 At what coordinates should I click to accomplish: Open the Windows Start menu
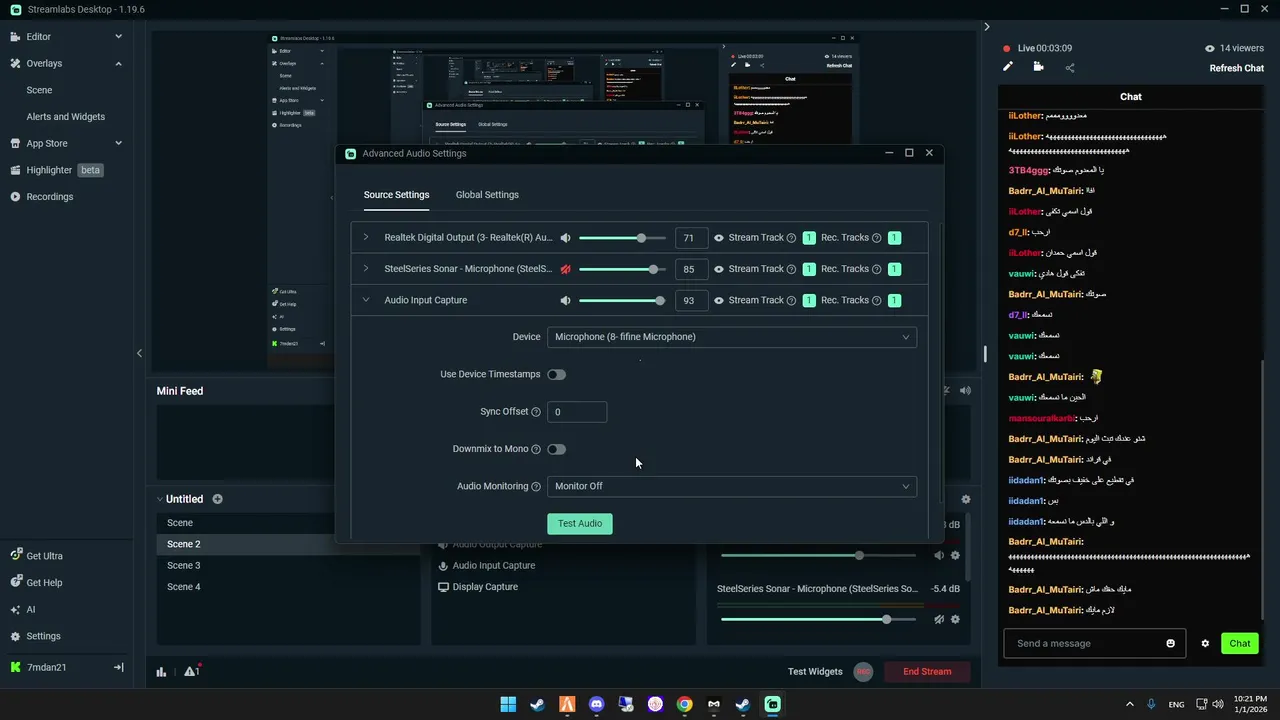point(508,704)
